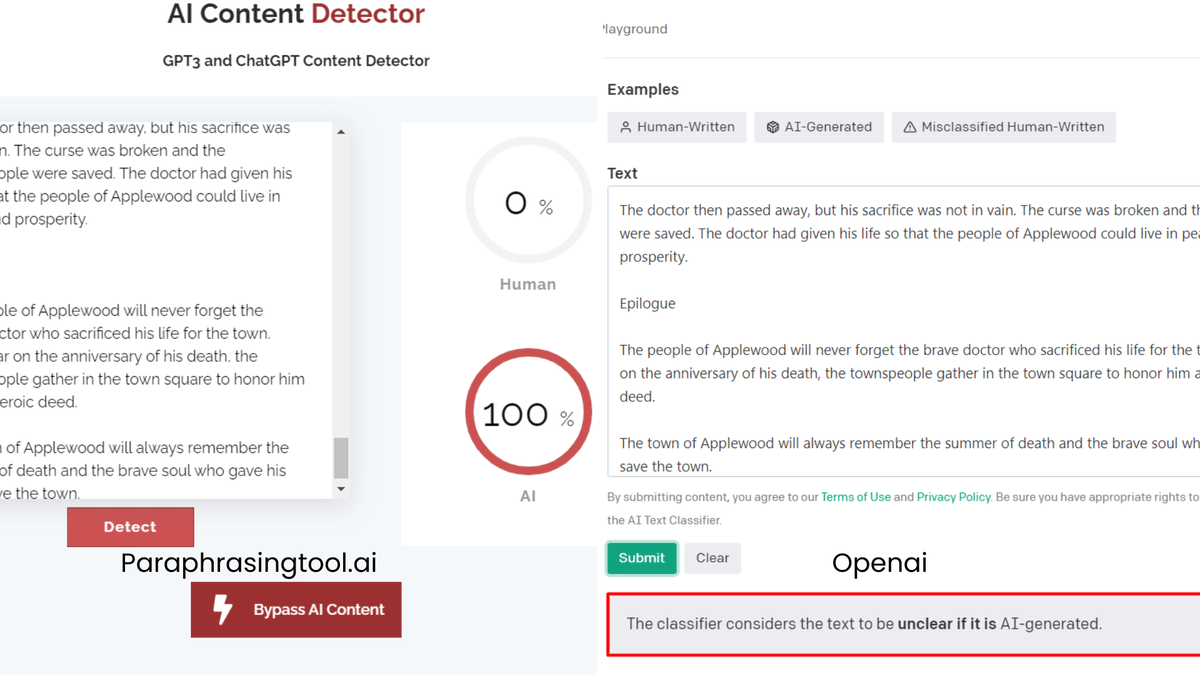Click the 'Examples' label

click(643, 90)
